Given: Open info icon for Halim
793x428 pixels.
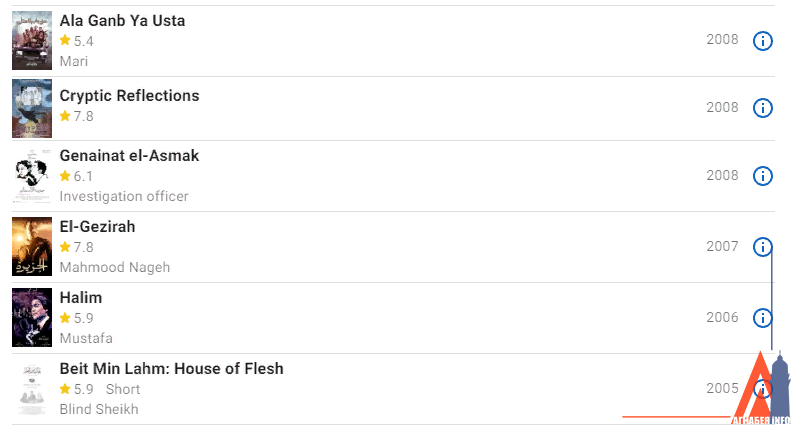Looking at the screenshot, I should (x=762, y=318).
